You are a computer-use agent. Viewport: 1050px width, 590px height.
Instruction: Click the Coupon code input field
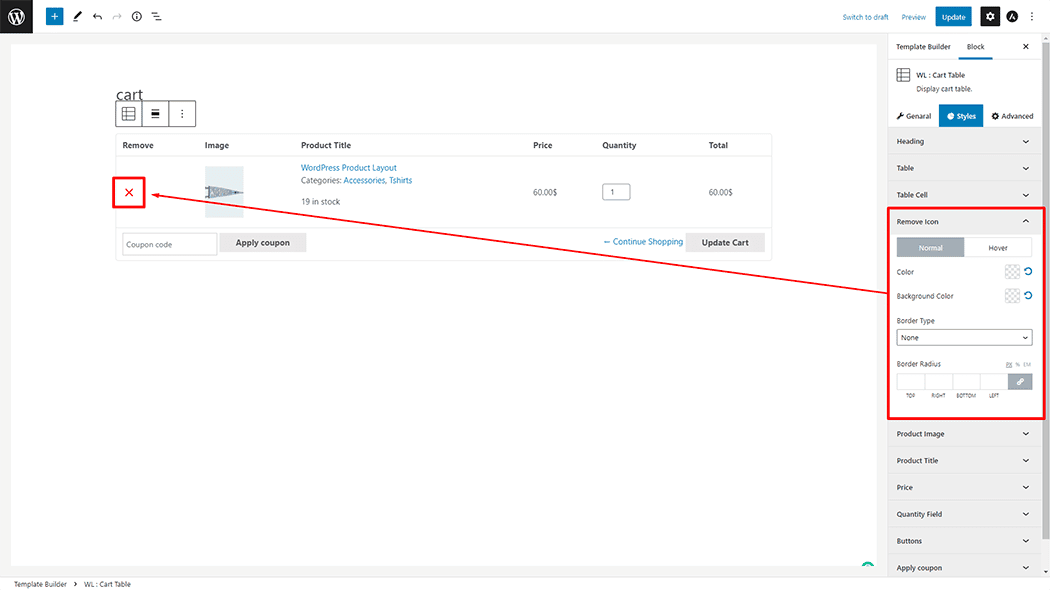pyautogui.click(x=169, y=244)
